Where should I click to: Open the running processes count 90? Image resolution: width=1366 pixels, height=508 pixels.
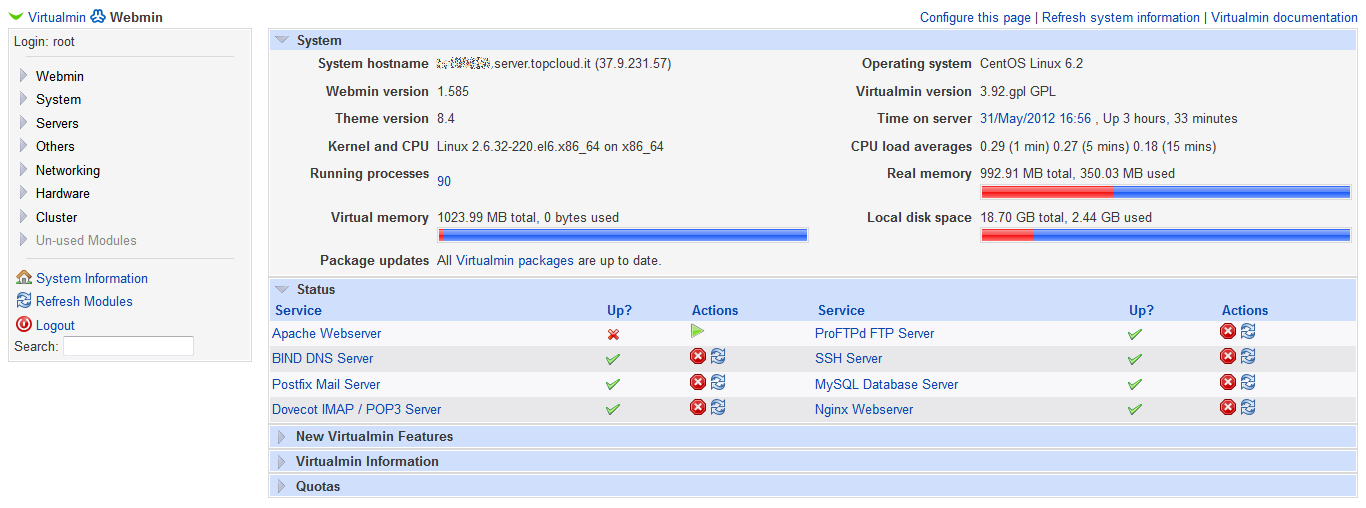pyautogui.click(x=444, y=181)
